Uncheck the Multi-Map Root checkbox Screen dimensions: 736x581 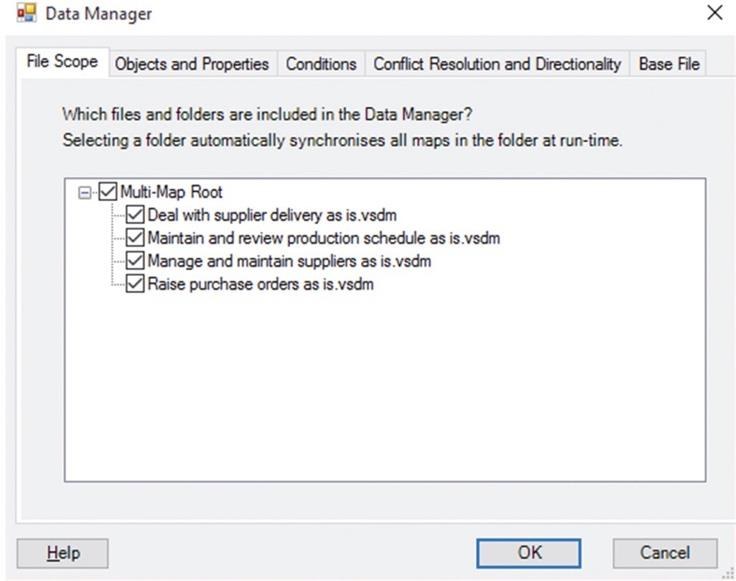[107, 191]
